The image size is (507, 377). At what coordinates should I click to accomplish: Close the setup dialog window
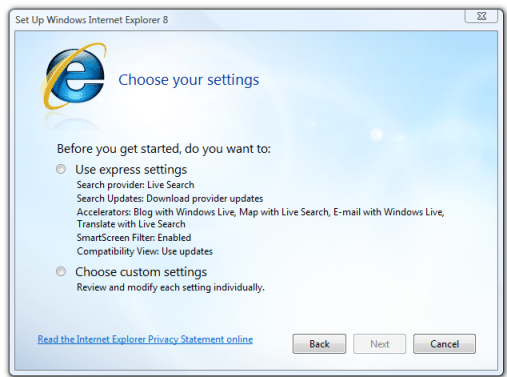(x=481, y=16)
